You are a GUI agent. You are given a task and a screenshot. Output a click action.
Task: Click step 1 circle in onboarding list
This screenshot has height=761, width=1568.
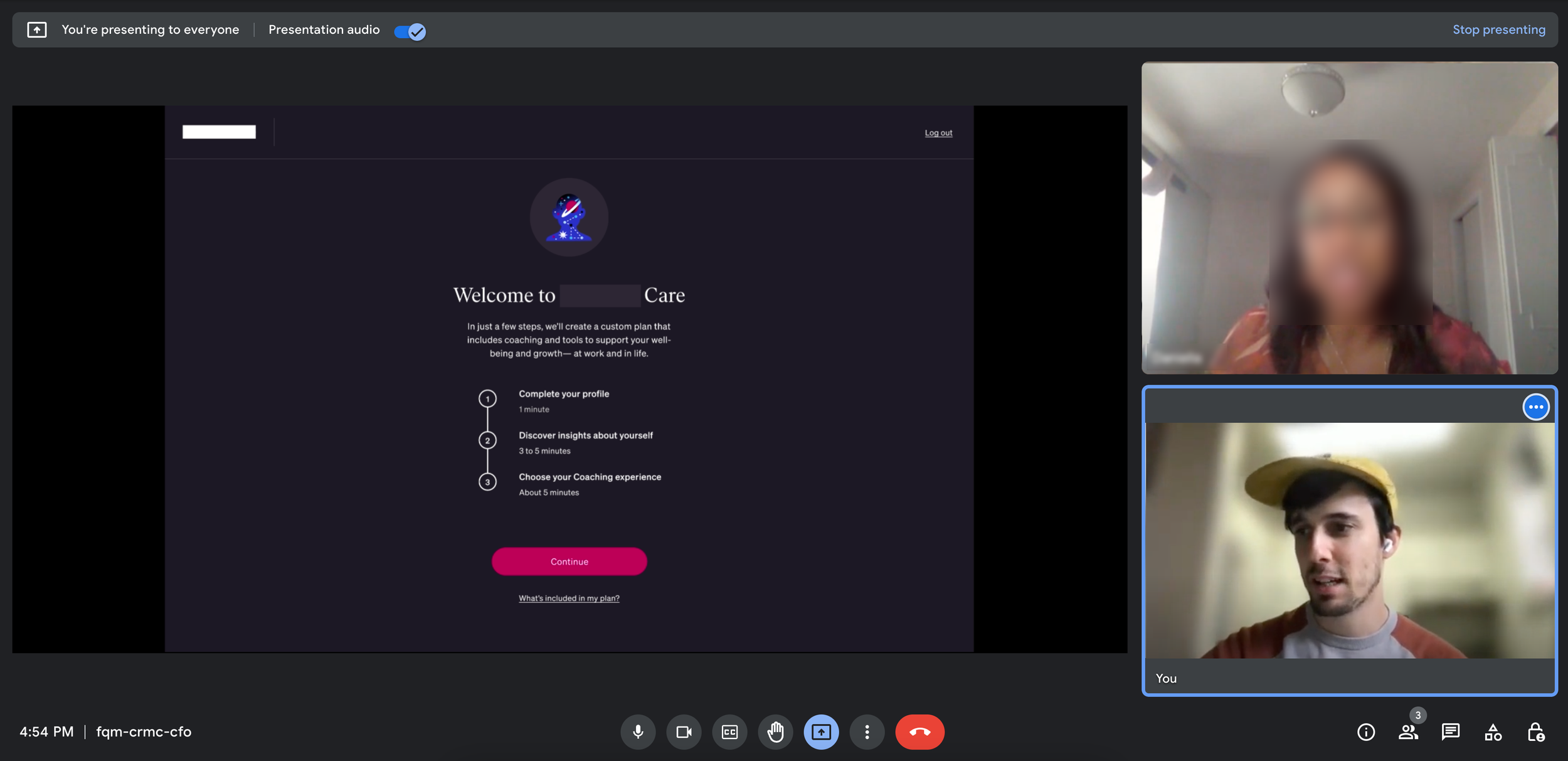coord(487,398)
